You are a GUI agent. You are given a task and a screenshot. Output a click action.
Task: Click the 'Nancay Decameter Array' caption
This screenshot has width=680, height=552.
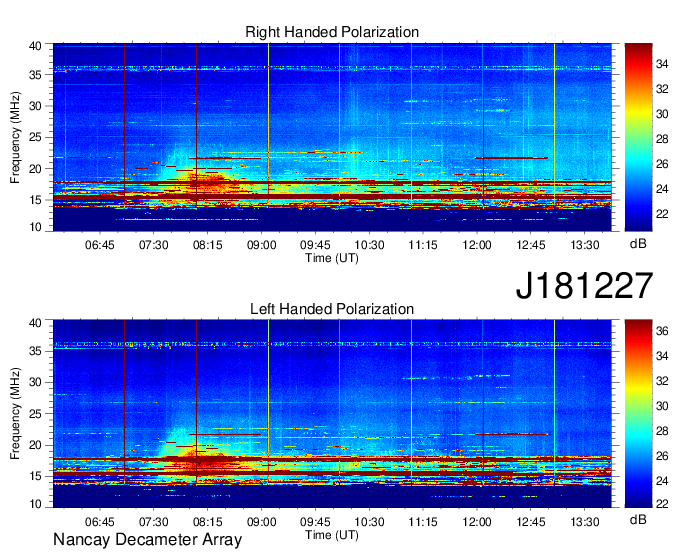point(147,539)
